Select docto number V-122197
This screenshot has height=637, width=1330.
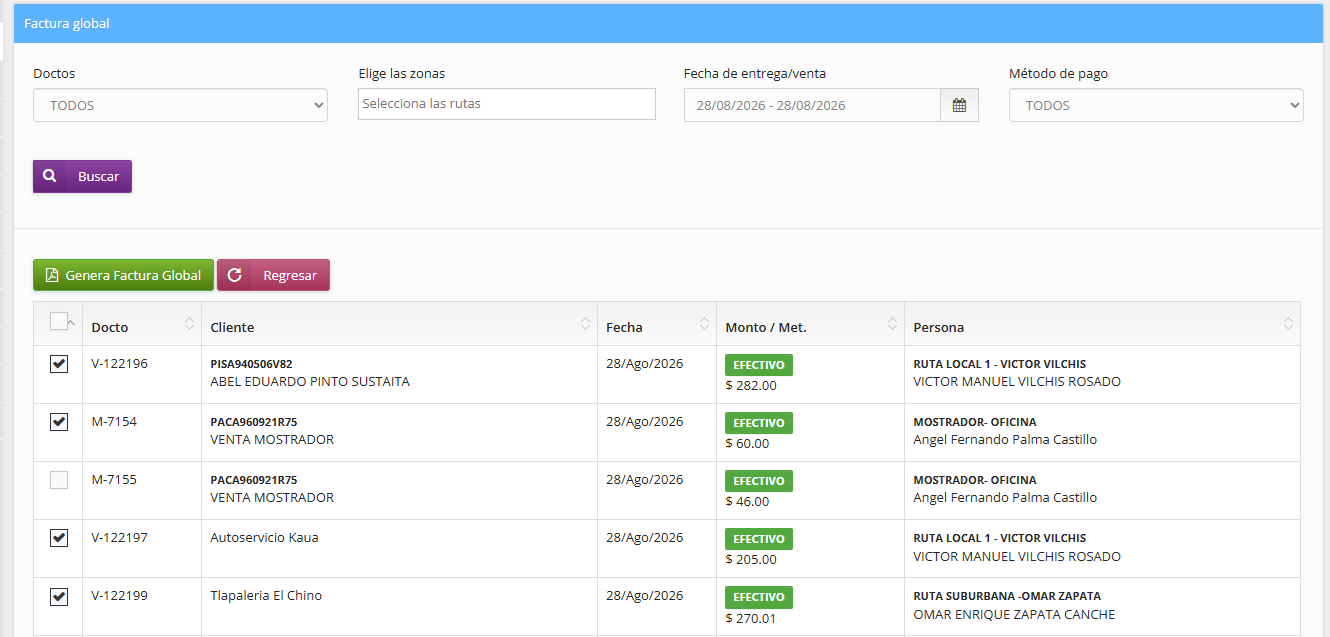[x=119, y=538]
